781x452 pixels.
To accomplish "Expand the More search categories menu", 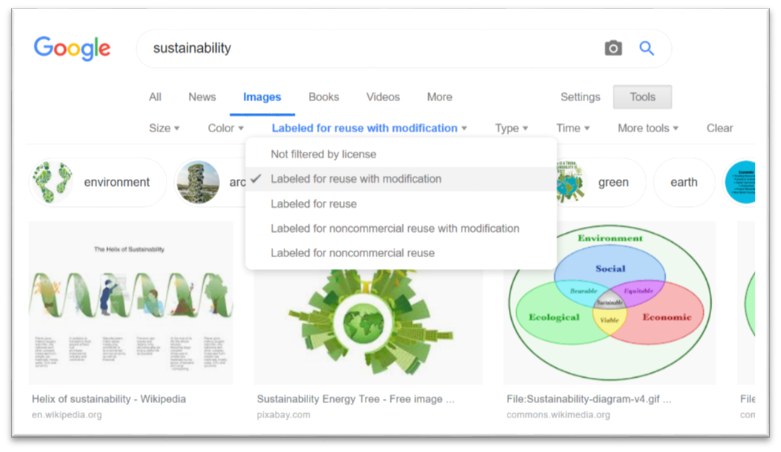I will point(439,97).
